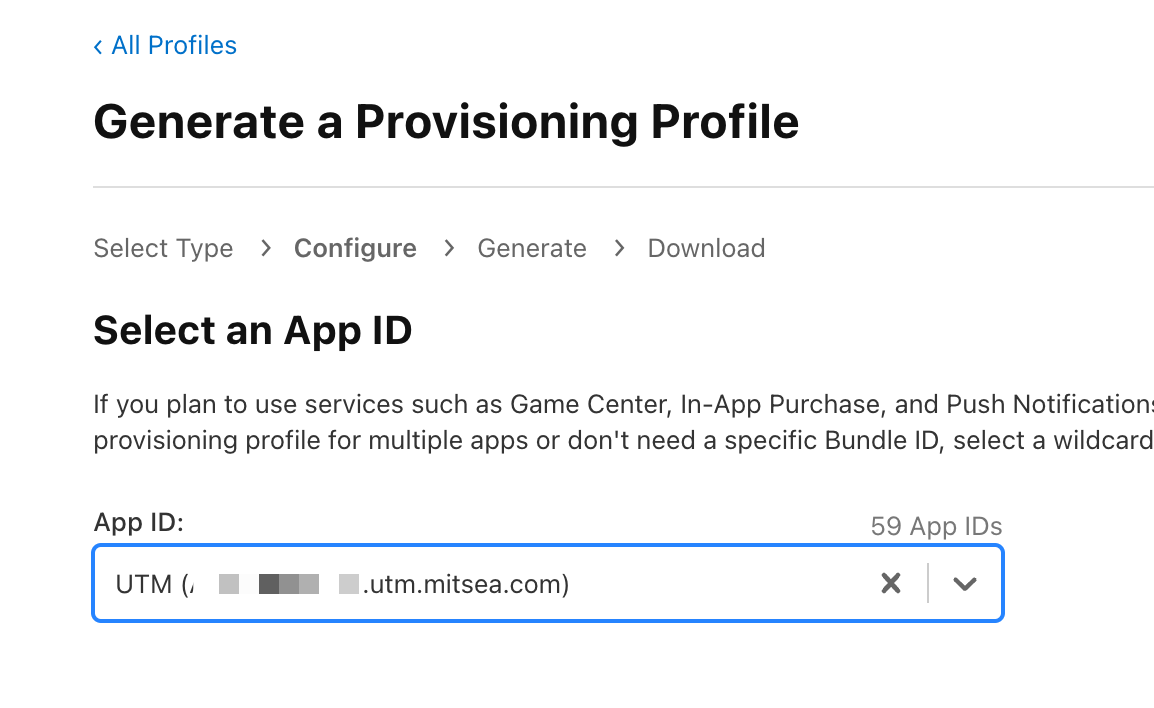This screenshot has height=708, width=1154.
Task: Click the Select an App ID heading
Action: (x=252, y=330)
